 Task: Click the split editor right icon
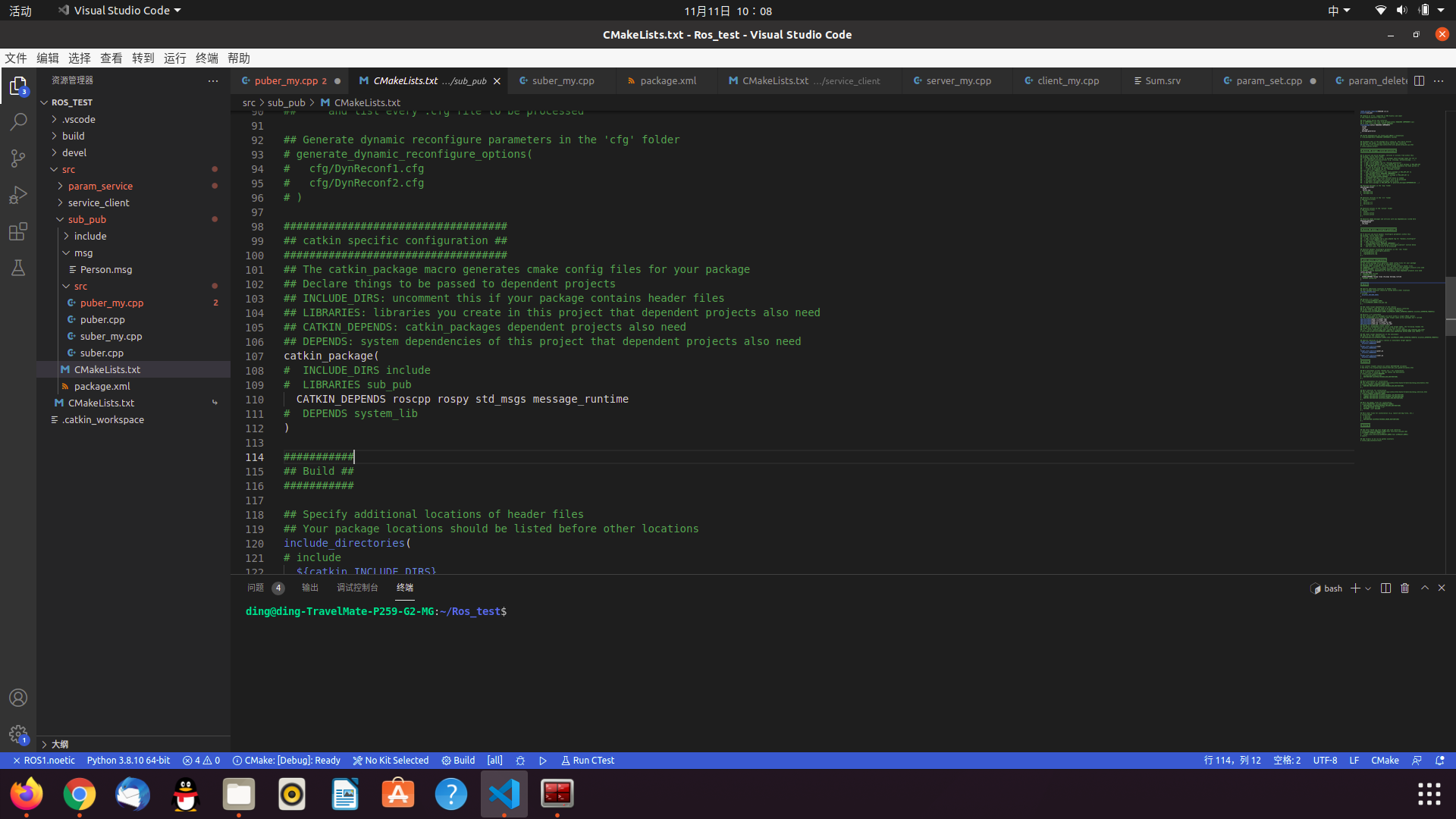coord(1419,80)
